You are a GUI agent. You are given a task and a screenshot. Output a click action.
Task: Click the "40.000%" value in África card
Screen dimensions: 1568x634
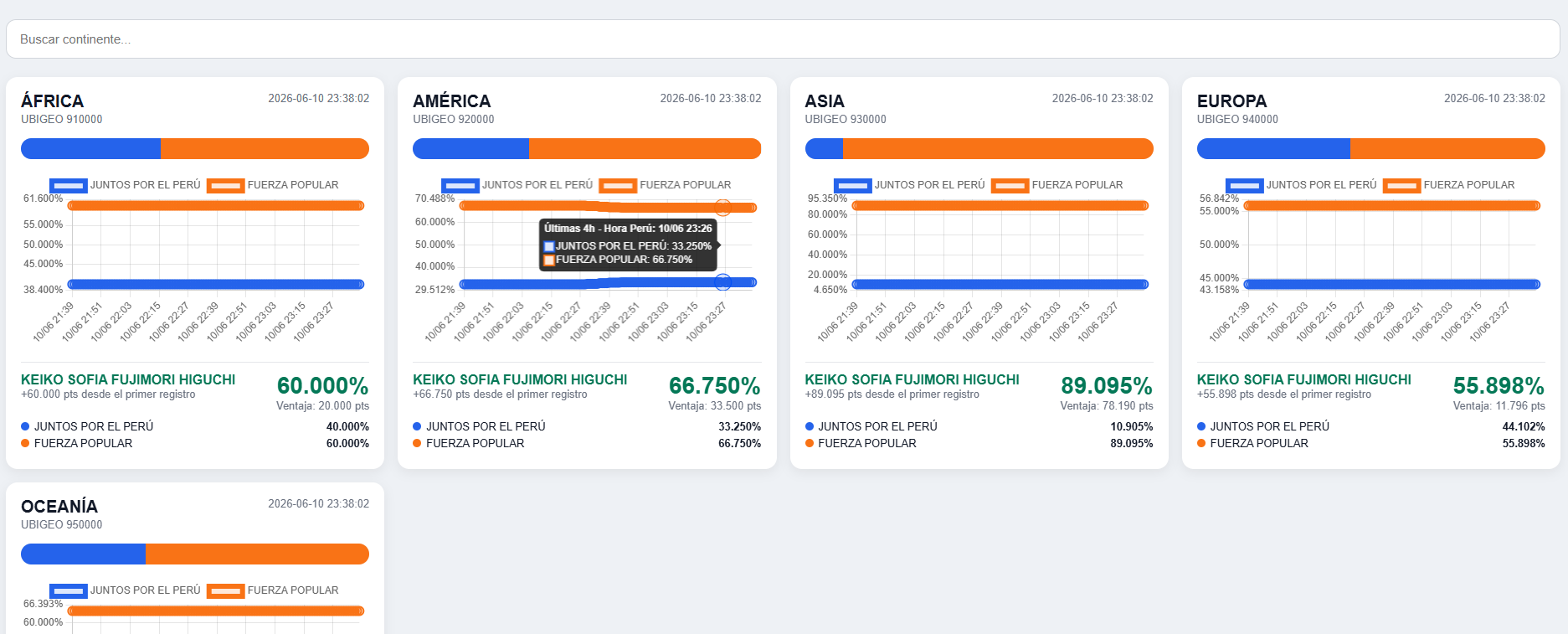tap(347, 427)
